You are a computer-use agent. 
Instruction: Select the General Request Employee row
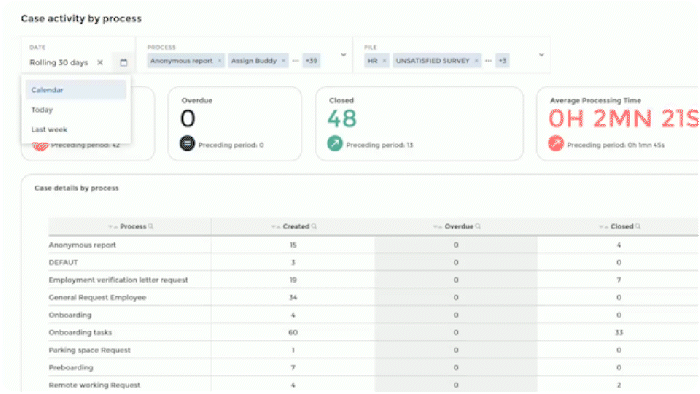(x=373, y=297)
